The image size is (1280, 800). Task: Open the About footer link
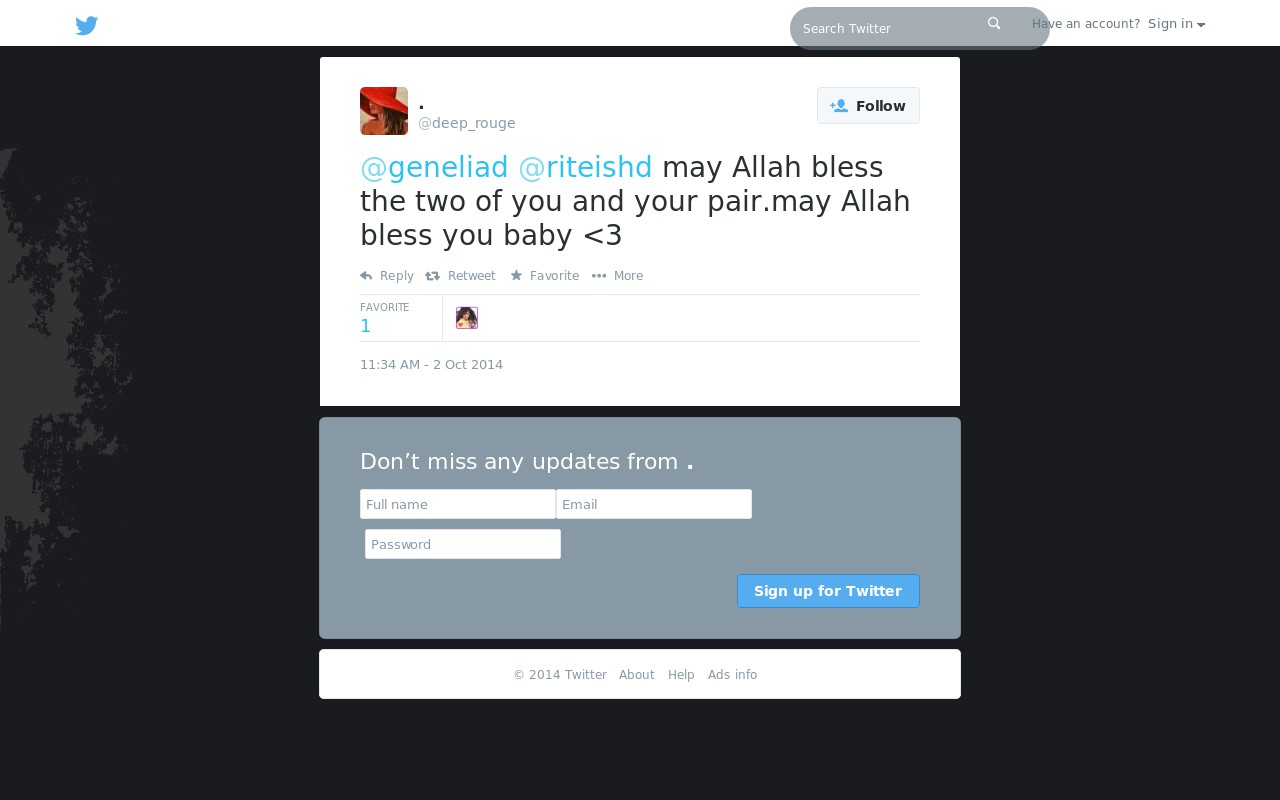637,675
